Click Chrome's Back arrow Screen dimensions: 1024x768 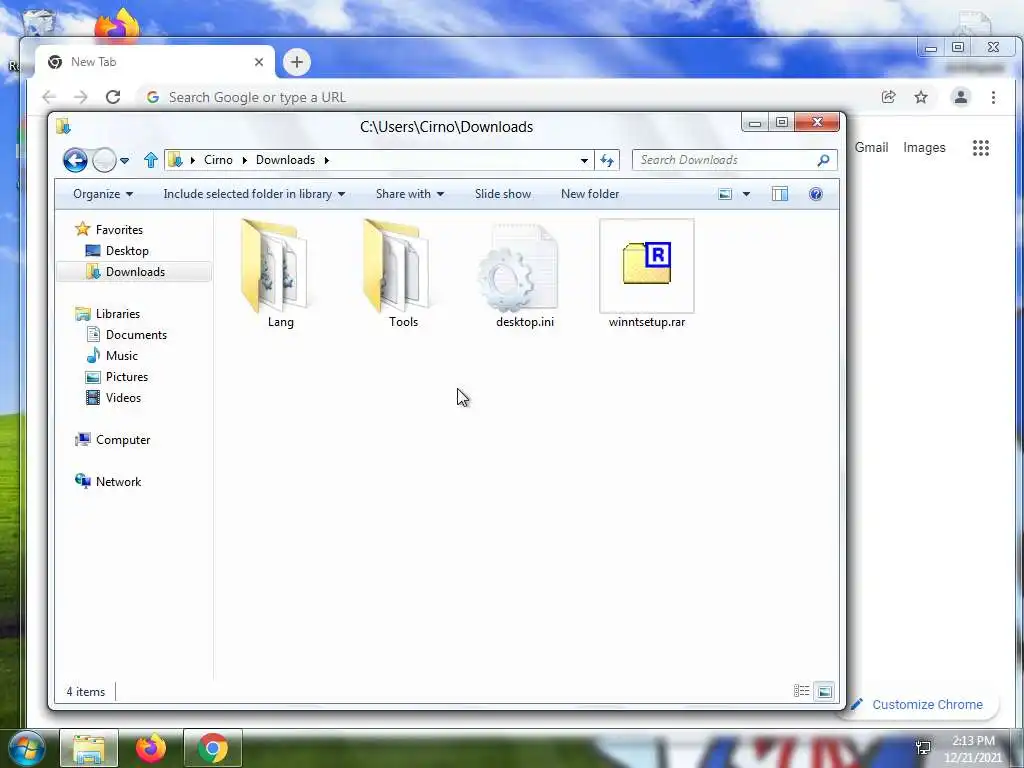point(49,97)
